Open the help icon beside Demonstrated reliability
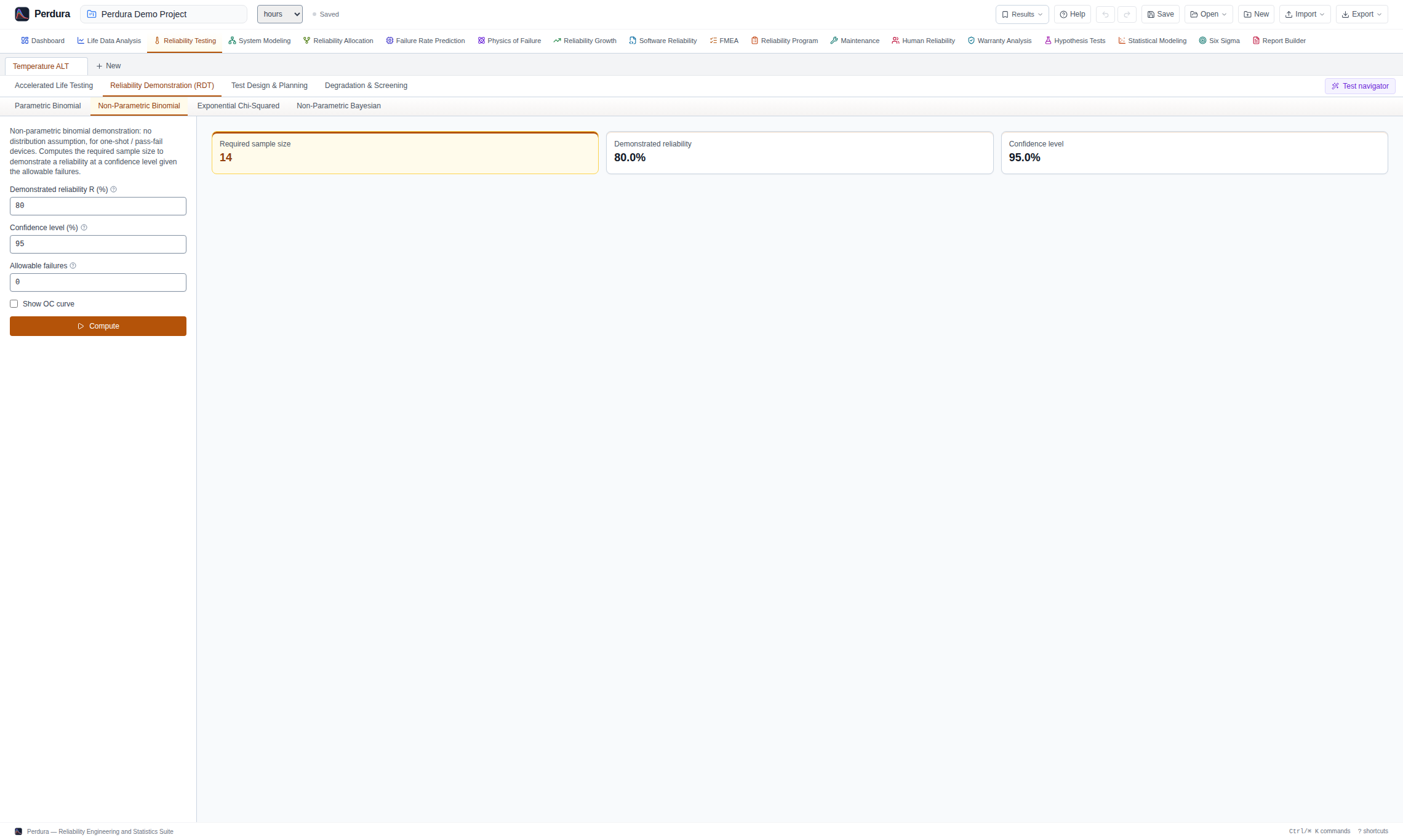The image size is (1403, 840). 113,190
